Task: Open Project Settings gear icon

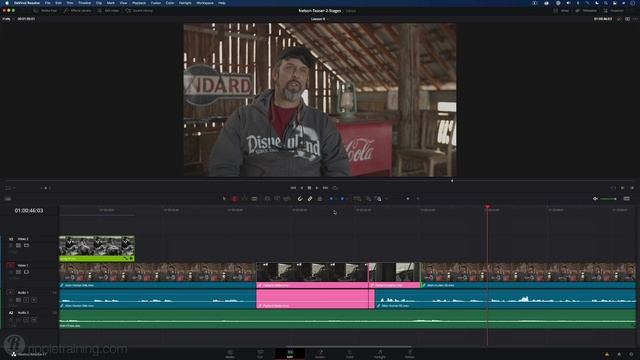Action: coord(631,354)
